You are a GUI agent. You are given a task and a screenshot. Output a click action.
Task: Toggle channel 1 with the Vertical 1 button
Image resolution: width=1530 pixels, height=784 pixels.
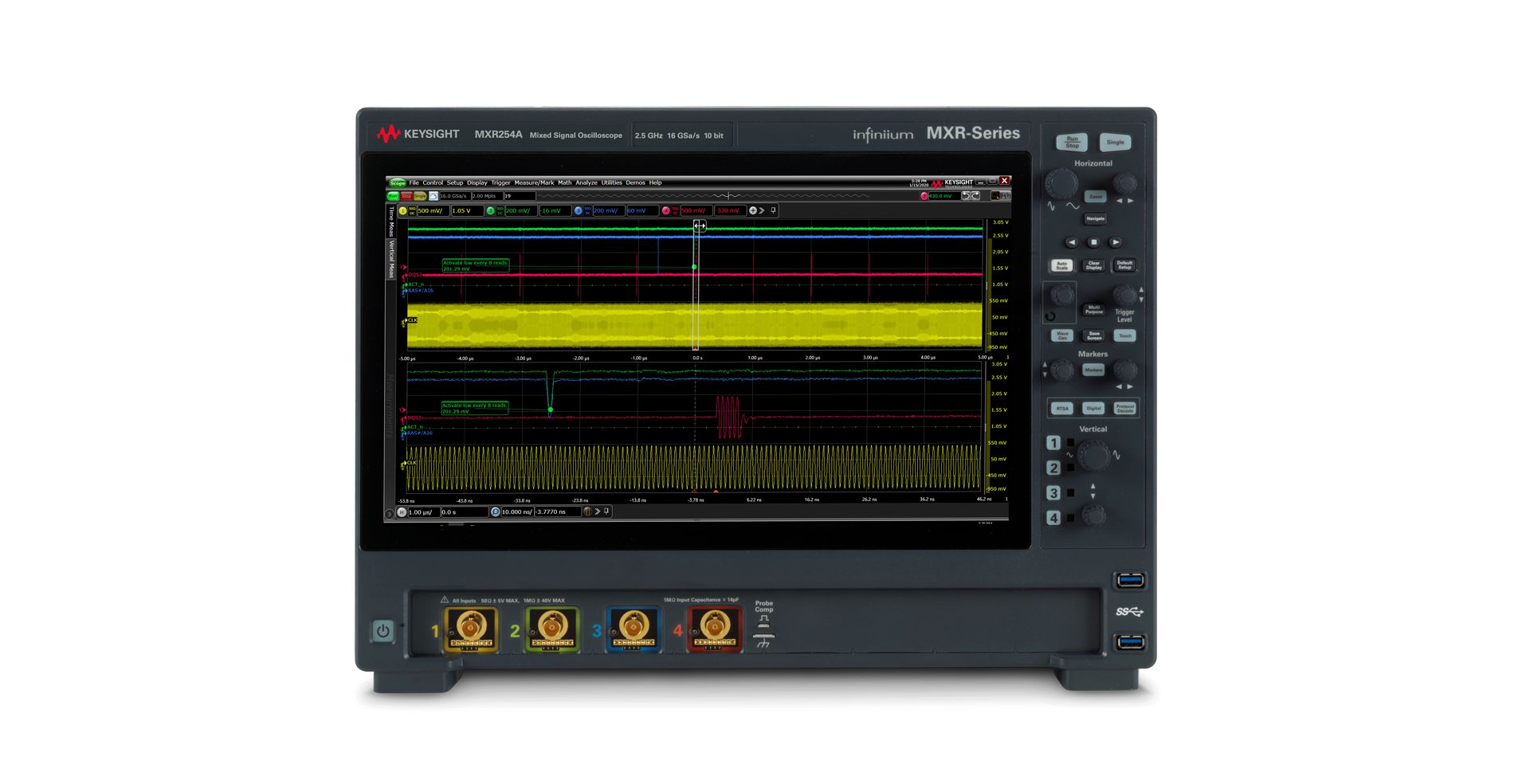[1053, 444]
